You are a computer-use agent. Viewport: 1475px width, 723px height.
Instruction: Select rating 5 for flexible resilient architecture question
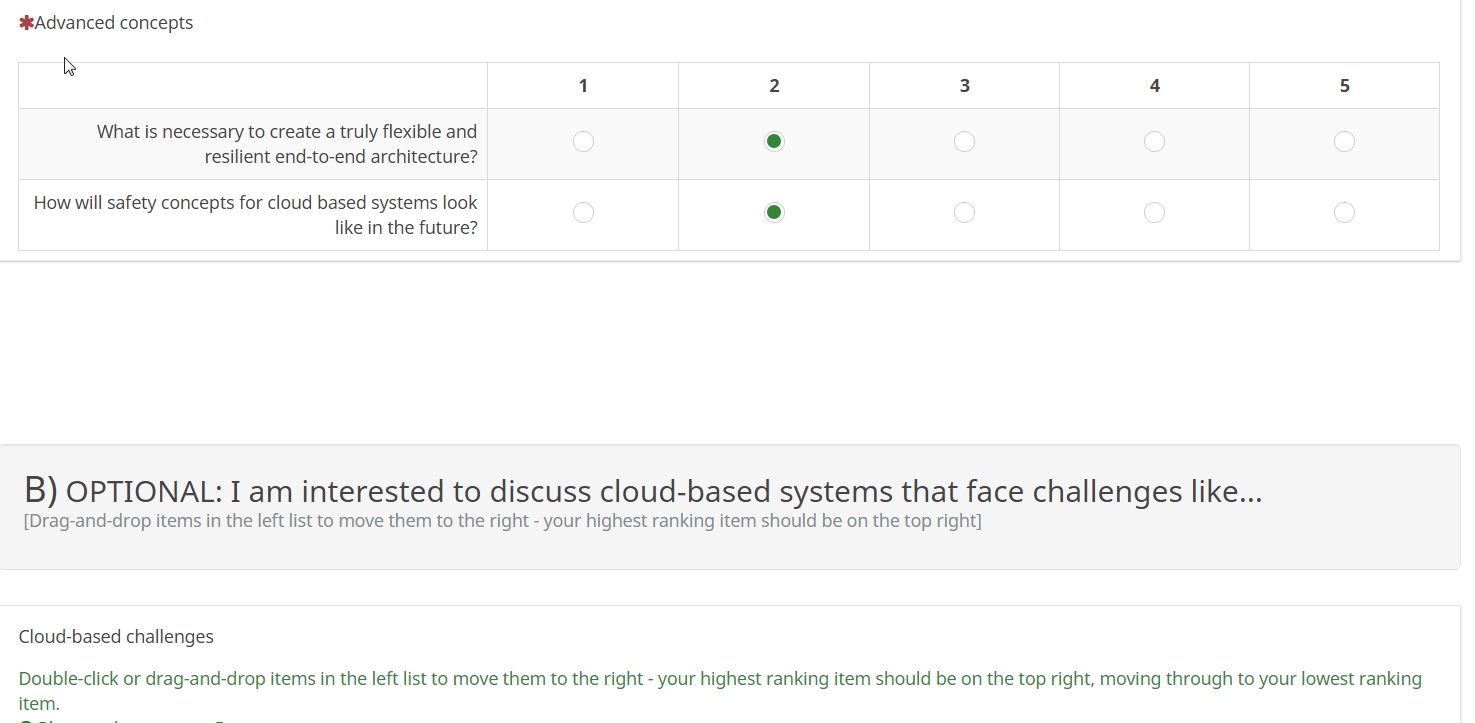[x=1344, y=142]
